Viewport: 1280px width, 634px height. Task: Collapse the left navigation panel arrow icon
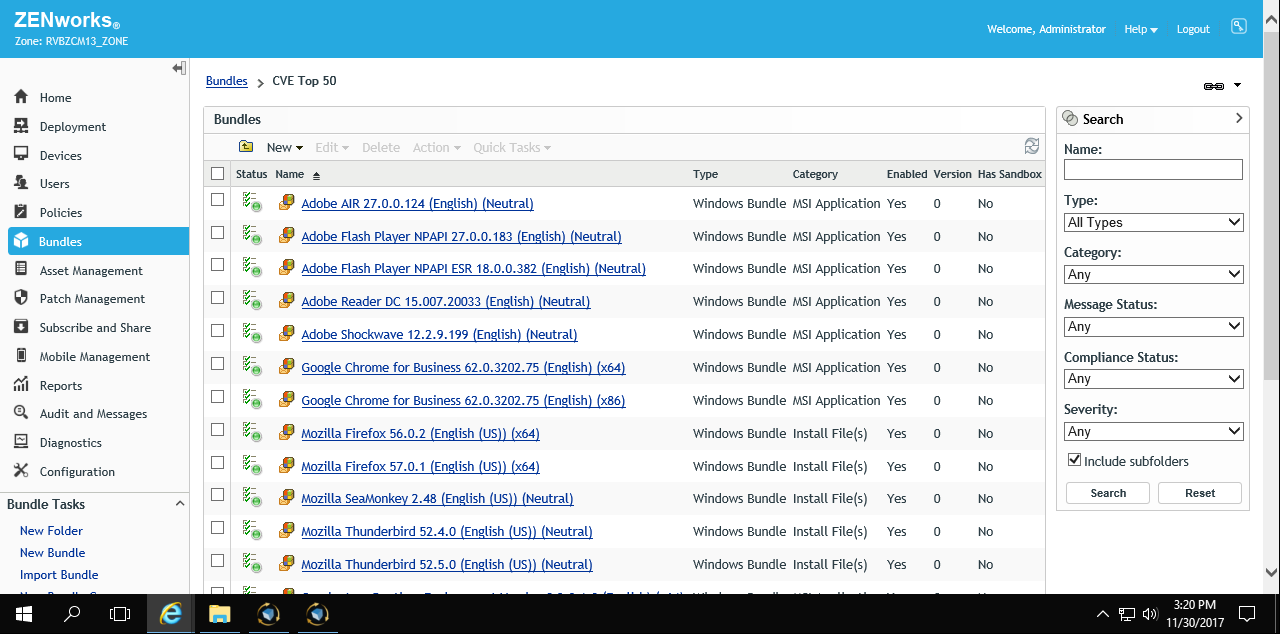(x=179, y=68)
